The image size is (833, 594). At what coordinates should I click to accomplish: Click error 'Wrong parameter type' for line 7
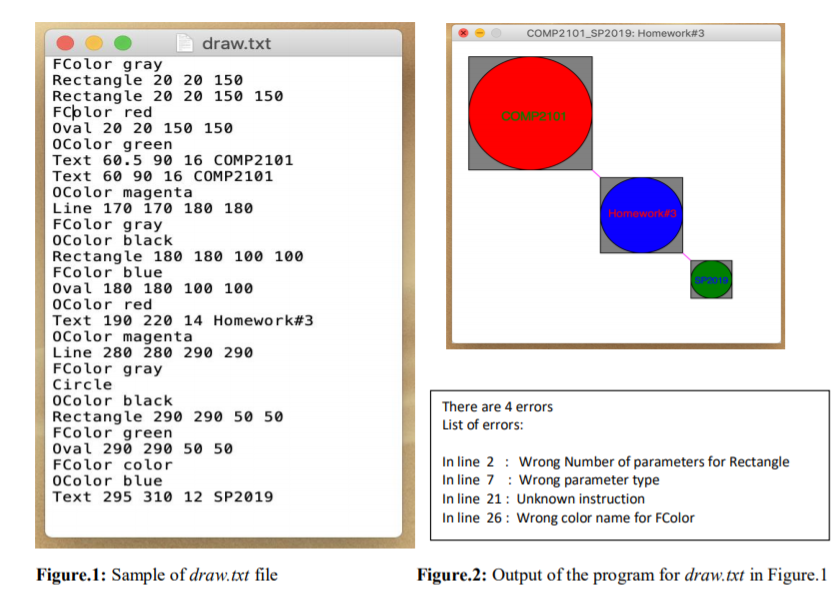tap(589, 480)
